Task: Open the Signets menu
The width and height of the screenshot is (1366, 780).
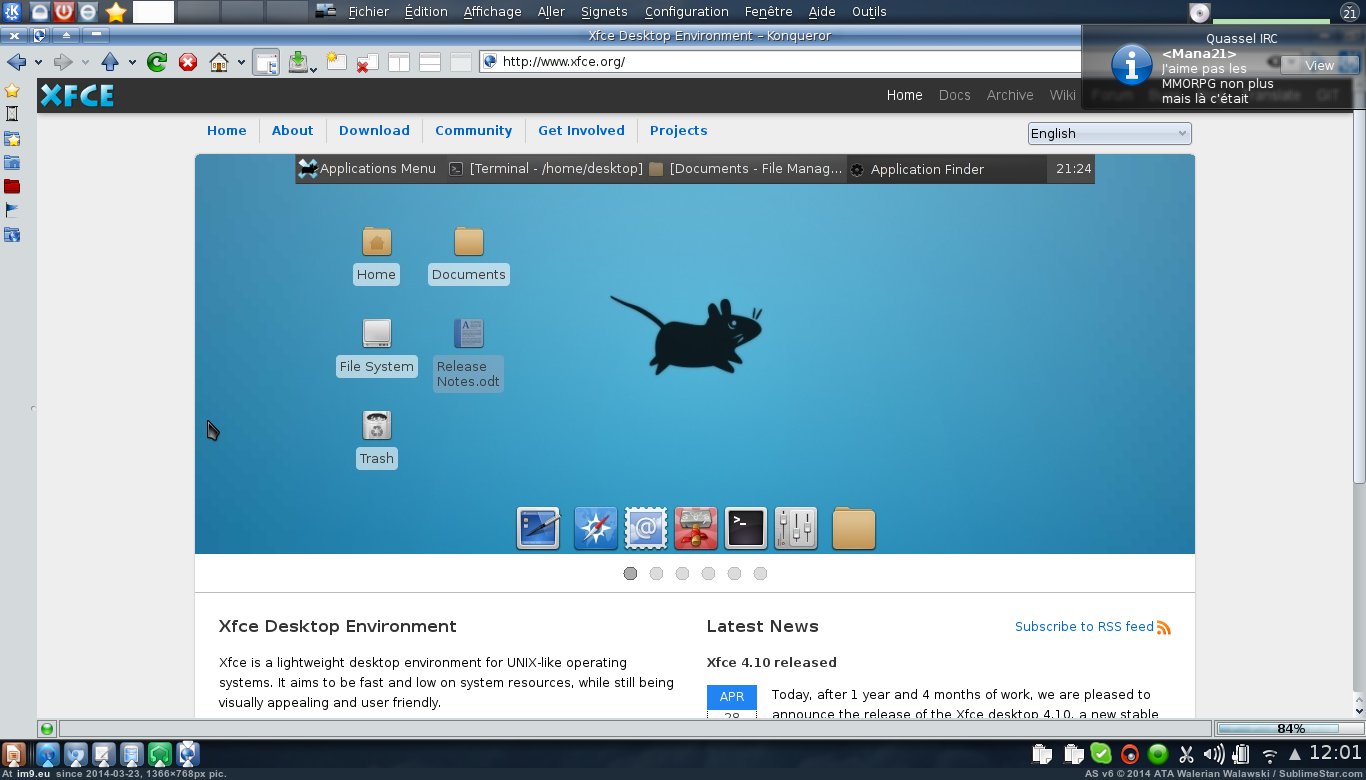Action: pyautogui.click(x=604, y=12)
